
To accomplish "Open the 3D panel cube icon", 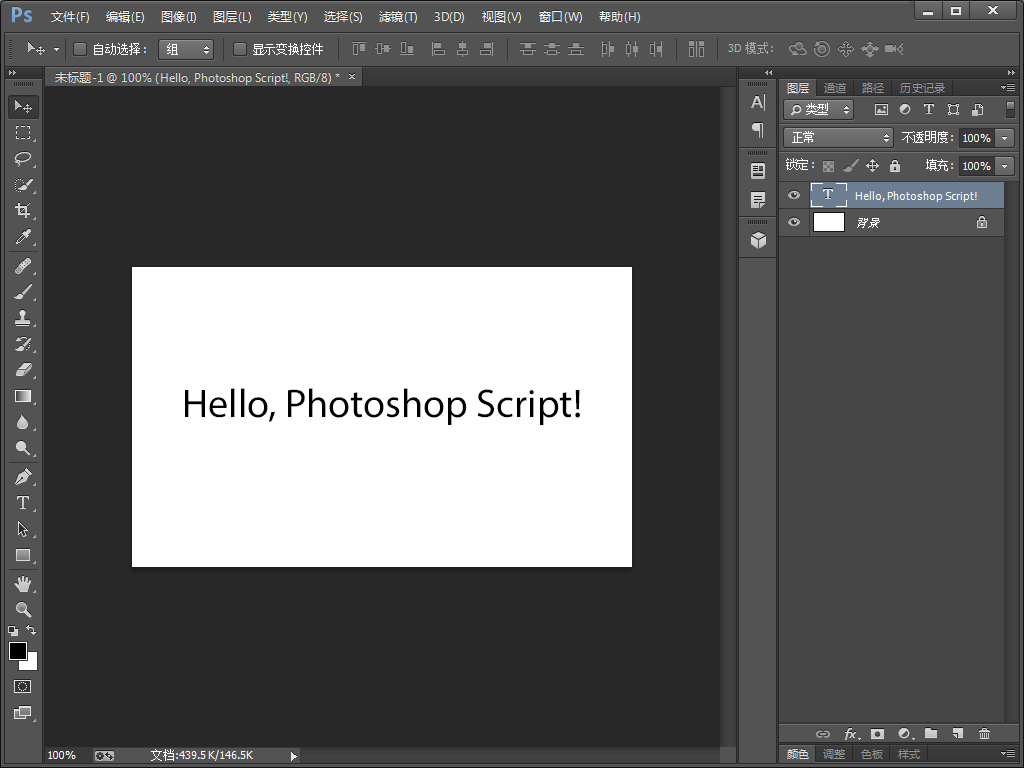I will pos(758,241).
